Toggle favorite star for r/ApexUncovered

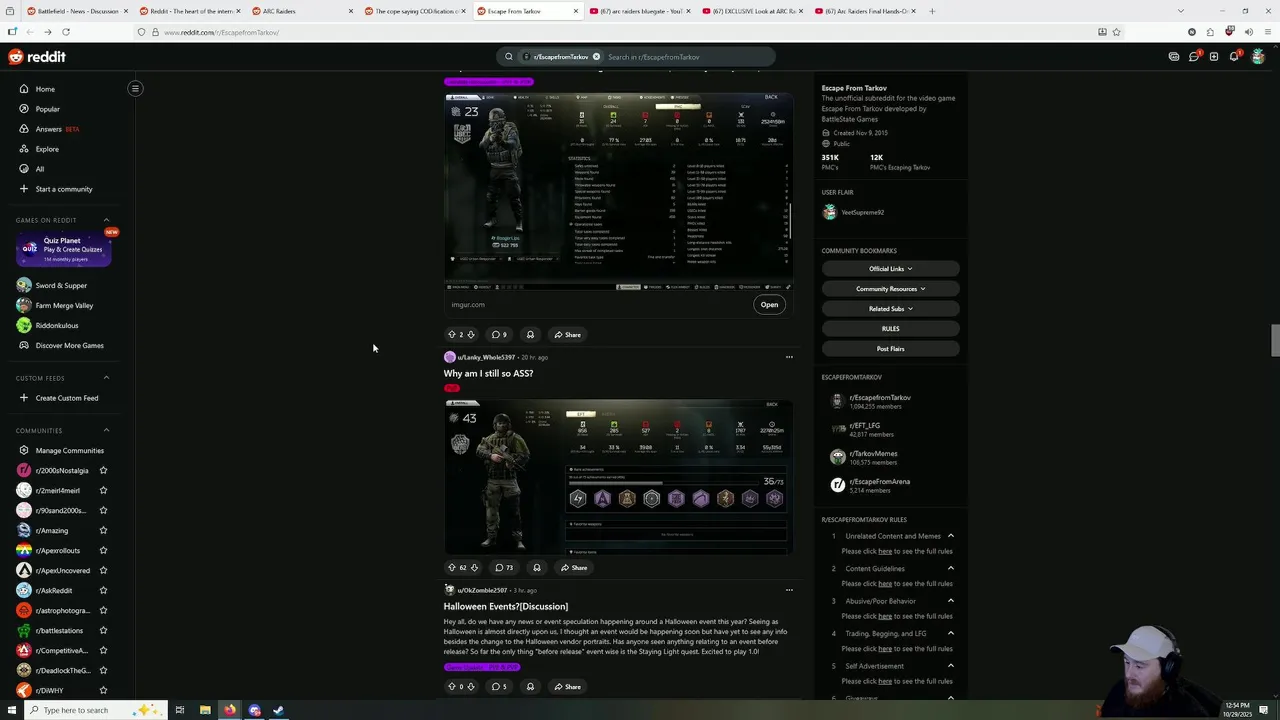tap(103, 570)
